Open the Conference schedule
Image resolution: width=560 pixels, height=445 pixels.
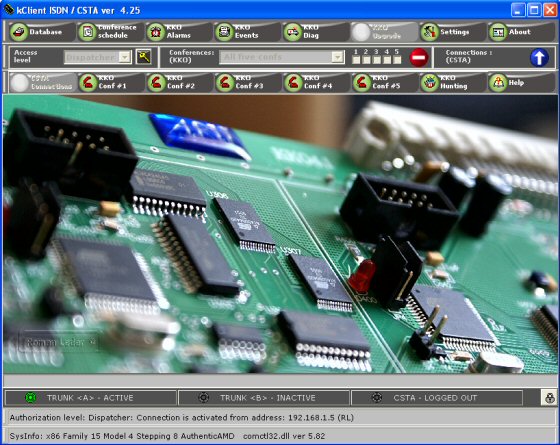tap(109, 32)
